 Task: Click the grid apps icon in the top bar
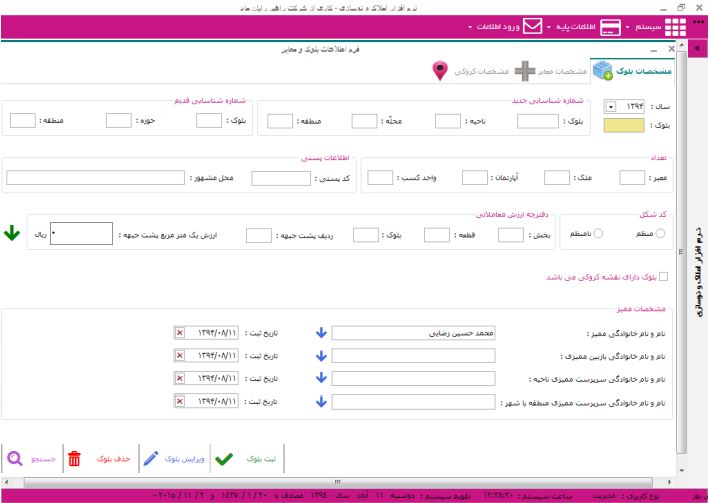(x=675, y=26)
